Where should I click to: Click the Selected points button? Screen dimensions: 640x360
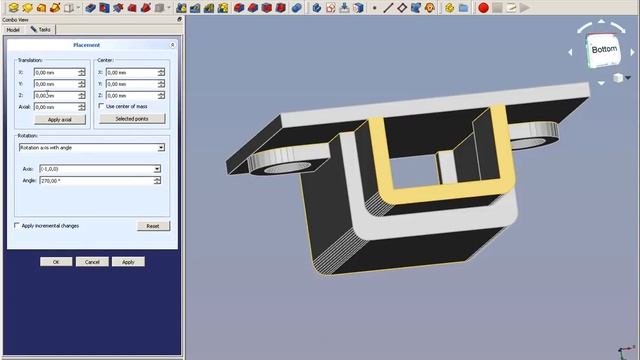[132, 118]
